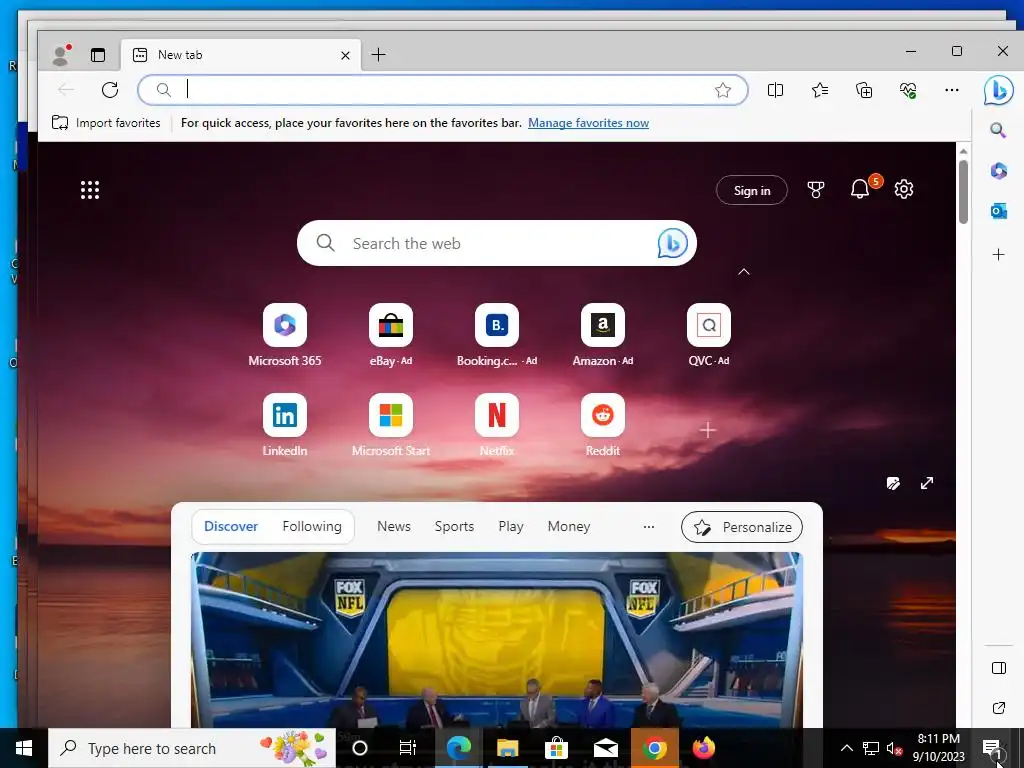Open split screen view
The image size is (1024, 768).
coord(775,90)
